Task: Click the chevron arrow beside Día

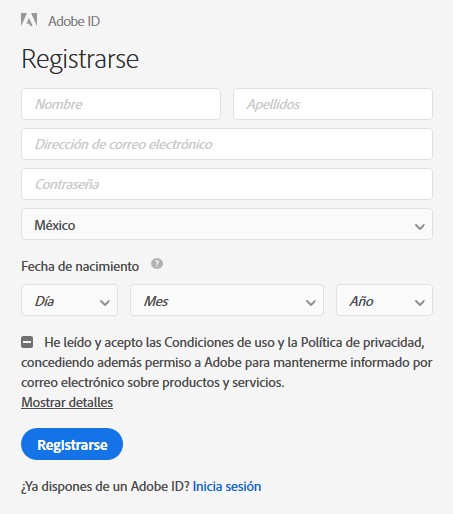Action: coord(105,302)
